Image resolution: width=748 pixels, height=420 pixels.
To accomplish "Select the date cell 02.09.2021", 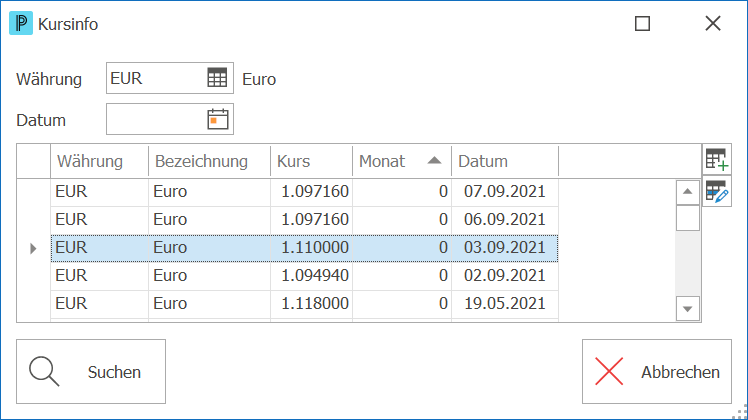I will click(505, 275).
